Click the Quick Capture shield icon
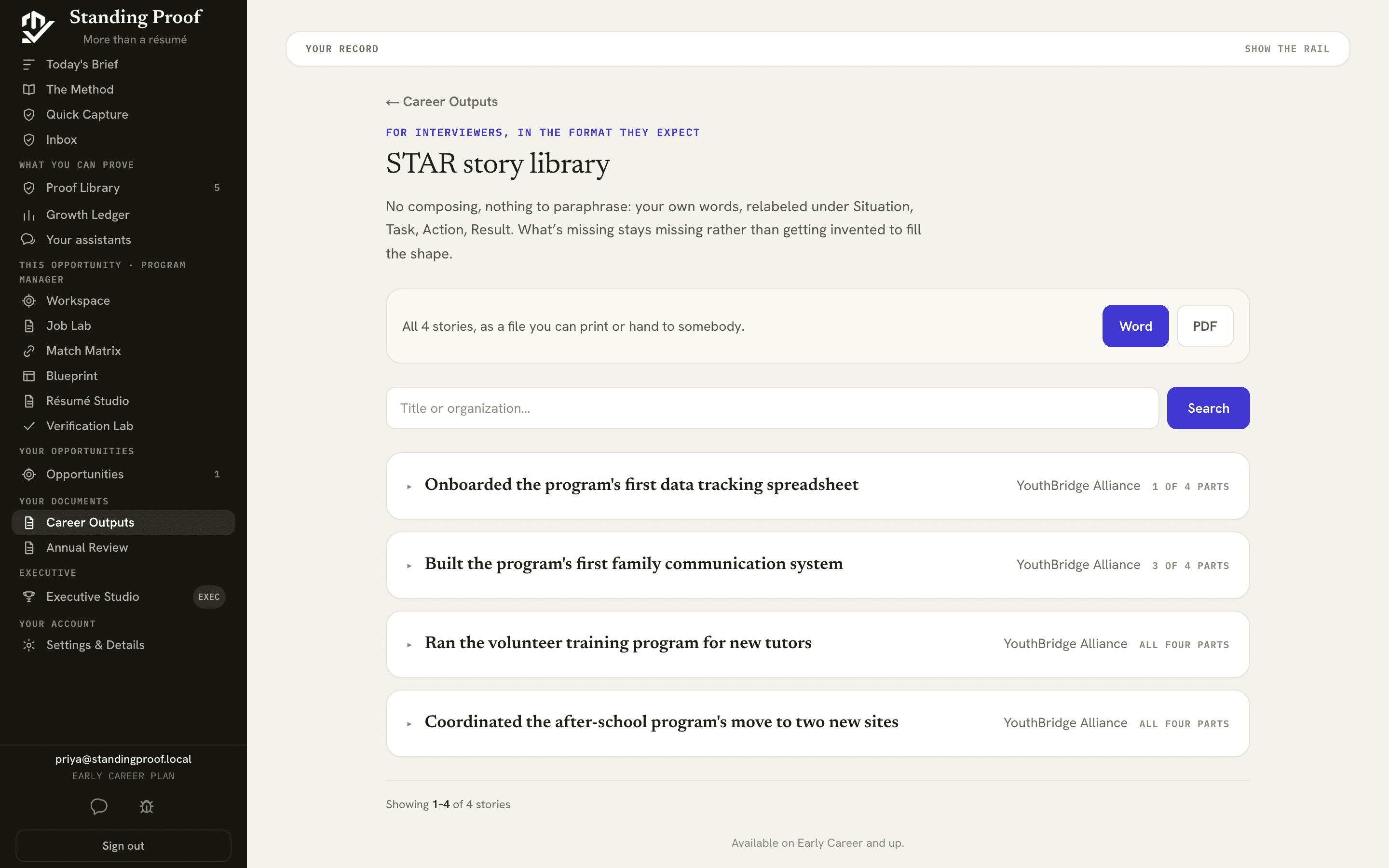Screen dimensions: 1389x868 [29, 115]
